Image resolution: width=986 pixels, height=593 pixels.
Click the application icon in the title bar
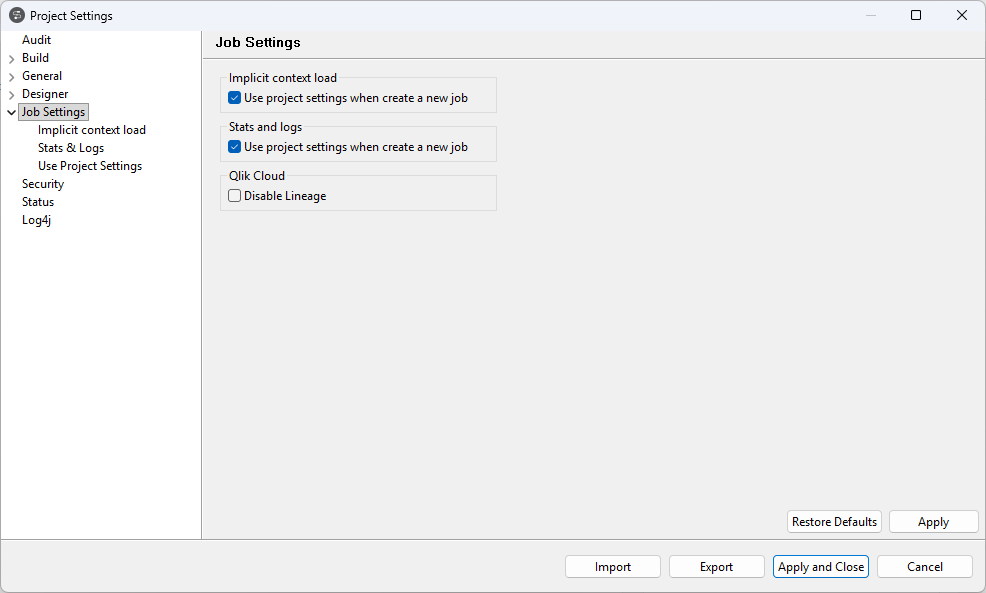tap(16, 15)
